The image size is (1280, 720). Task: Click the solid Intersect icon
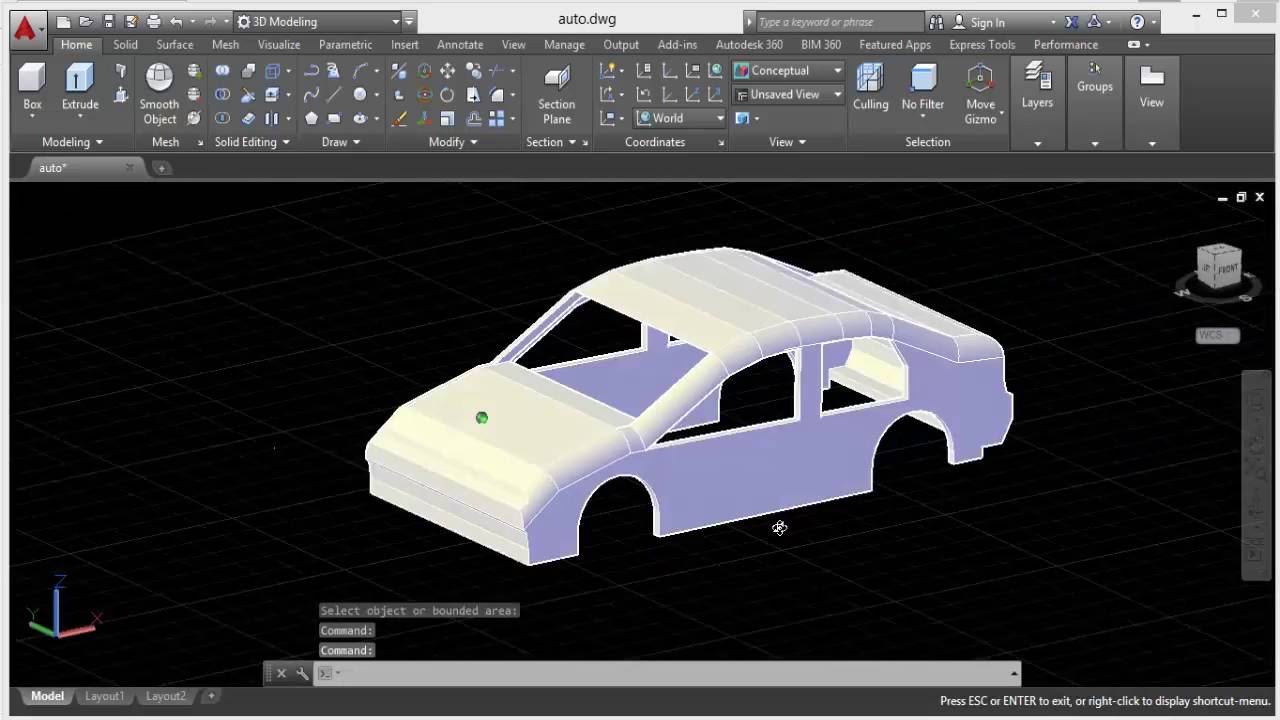[222, 119]
